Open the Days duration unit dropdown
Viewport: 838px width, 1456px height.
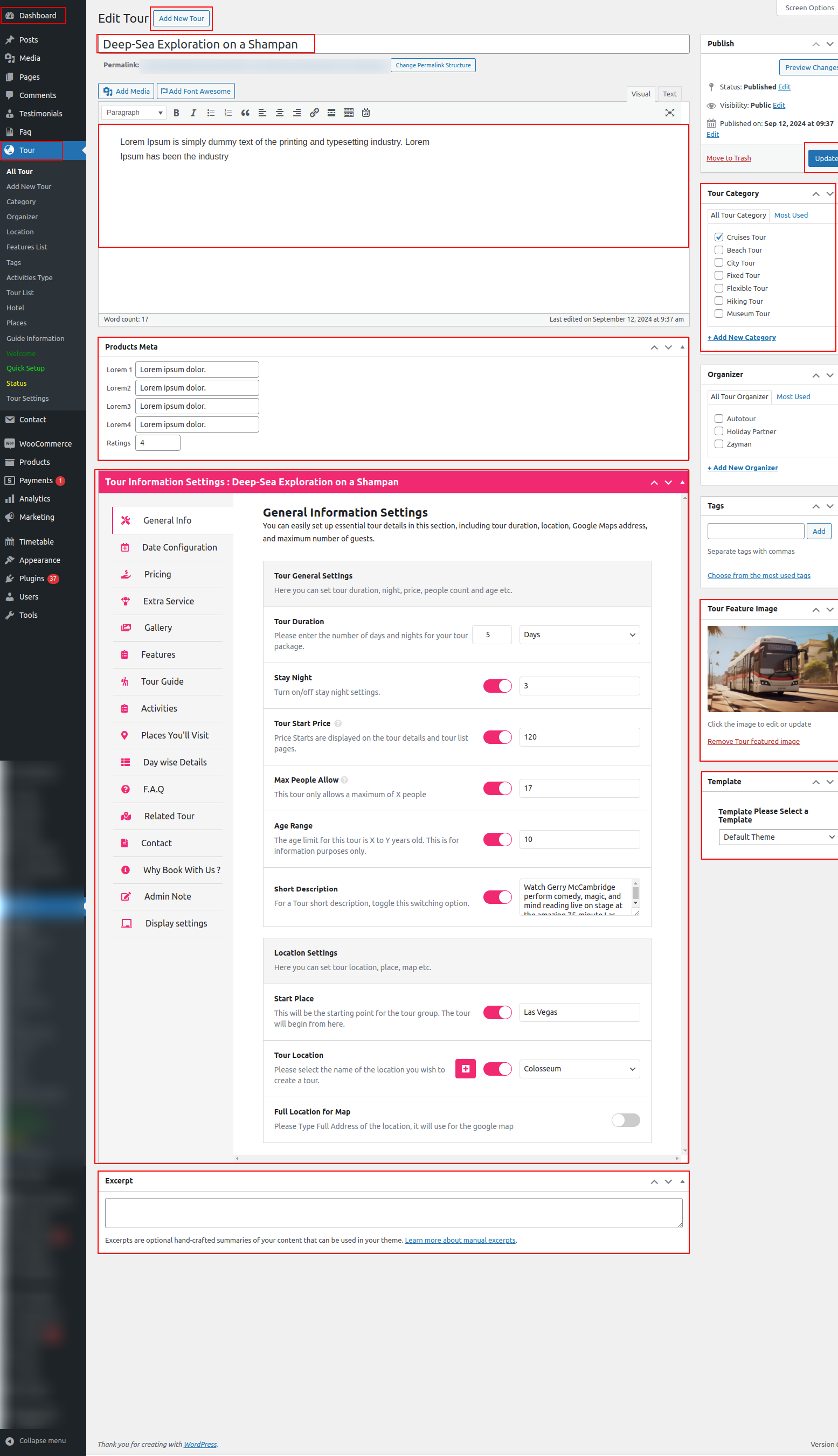click(x=579, y=635)
